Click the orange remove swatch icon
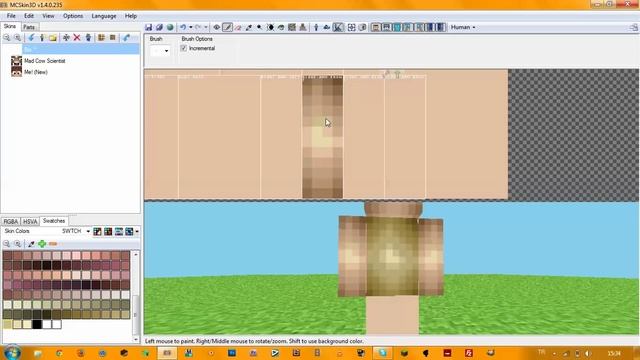This screenshot has width=640, height=360. pyautogui.click(x=53, y=244)
